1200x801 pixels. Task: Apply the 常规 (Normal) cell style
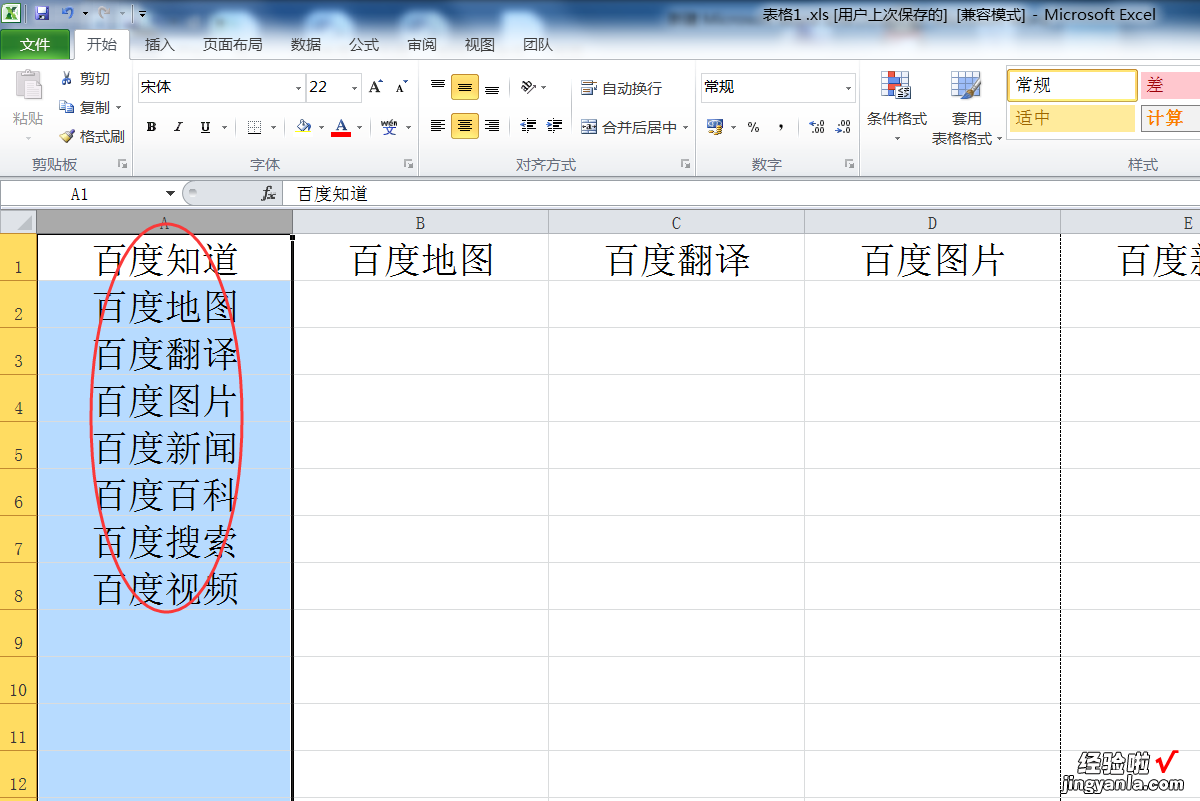[x=1072, y=86]
